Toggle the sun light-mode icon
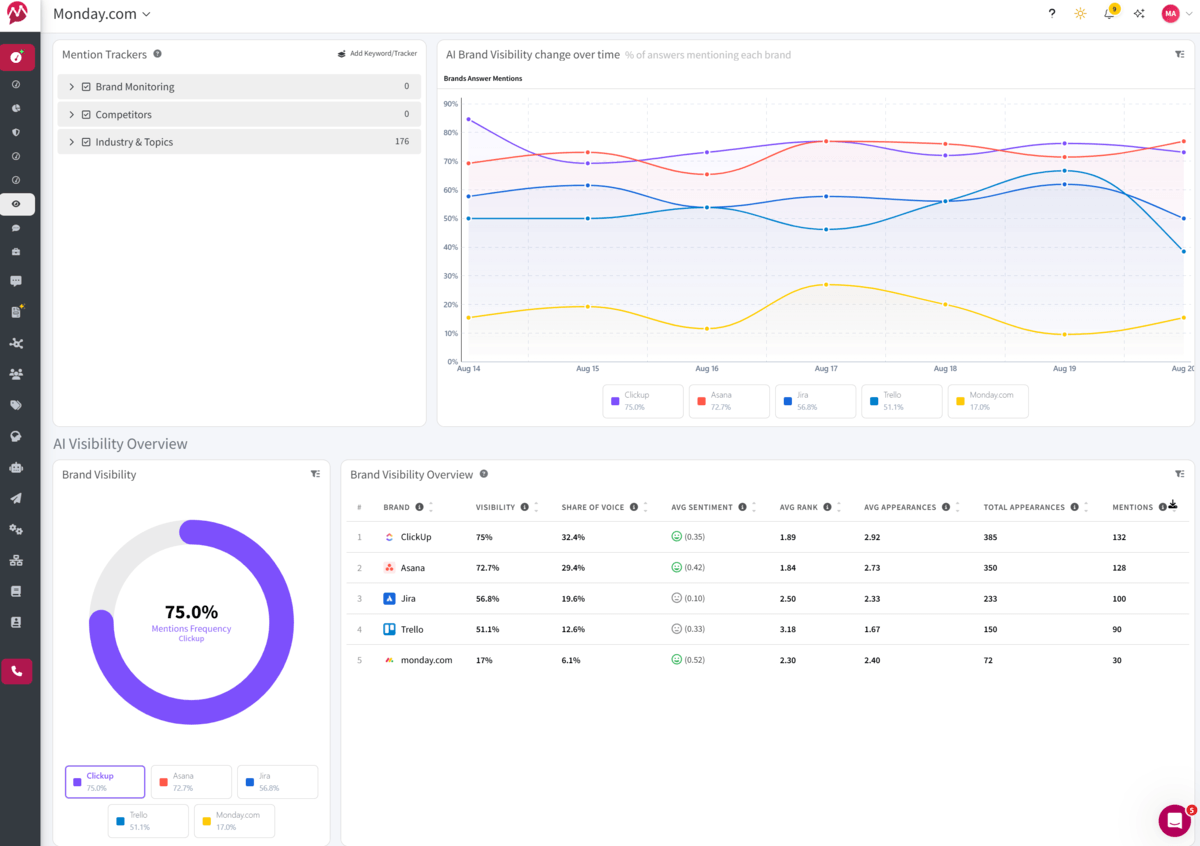The image size is (1200, 846). click(1080, 13)
